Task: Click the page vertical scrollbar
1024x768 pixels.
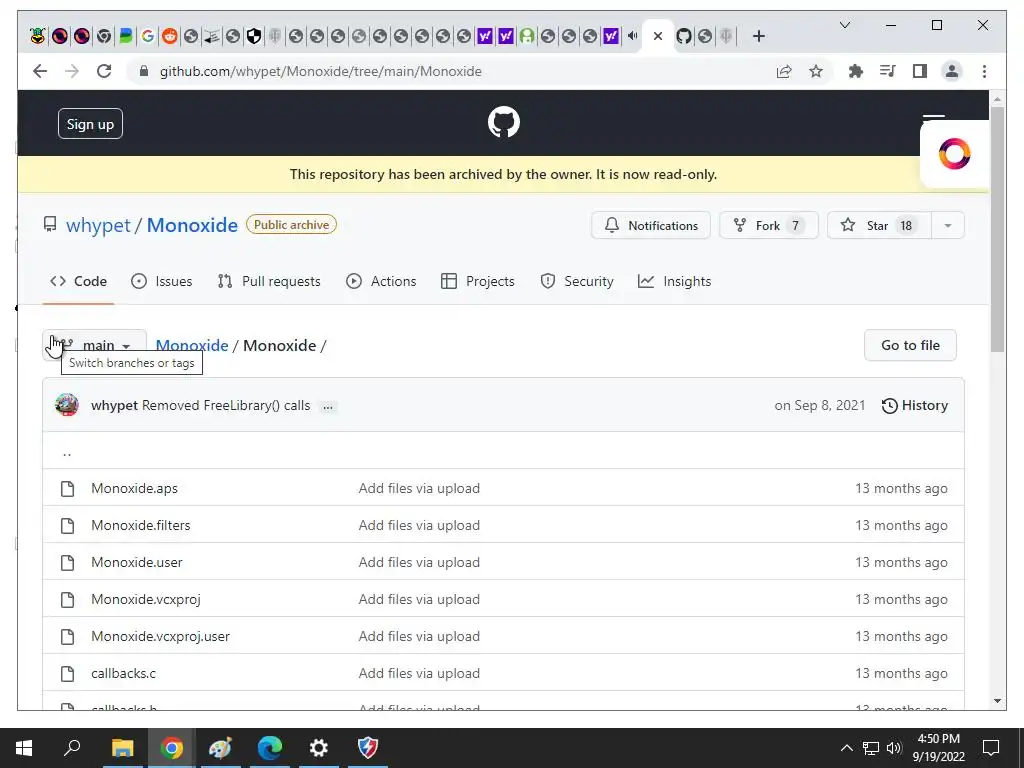Action: click(997, 229)
